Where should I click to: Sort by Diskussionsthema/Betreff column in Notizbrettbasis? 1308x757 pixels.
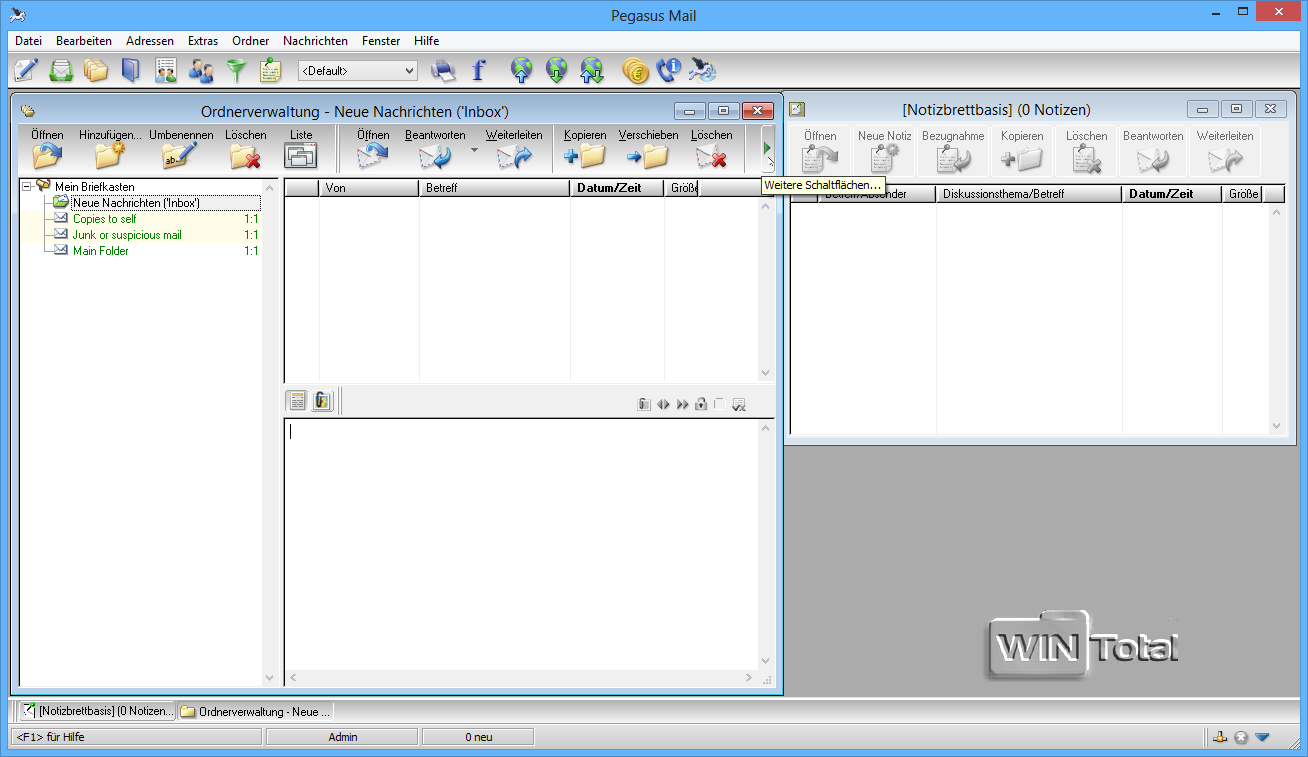click(x=1029, y=194)
